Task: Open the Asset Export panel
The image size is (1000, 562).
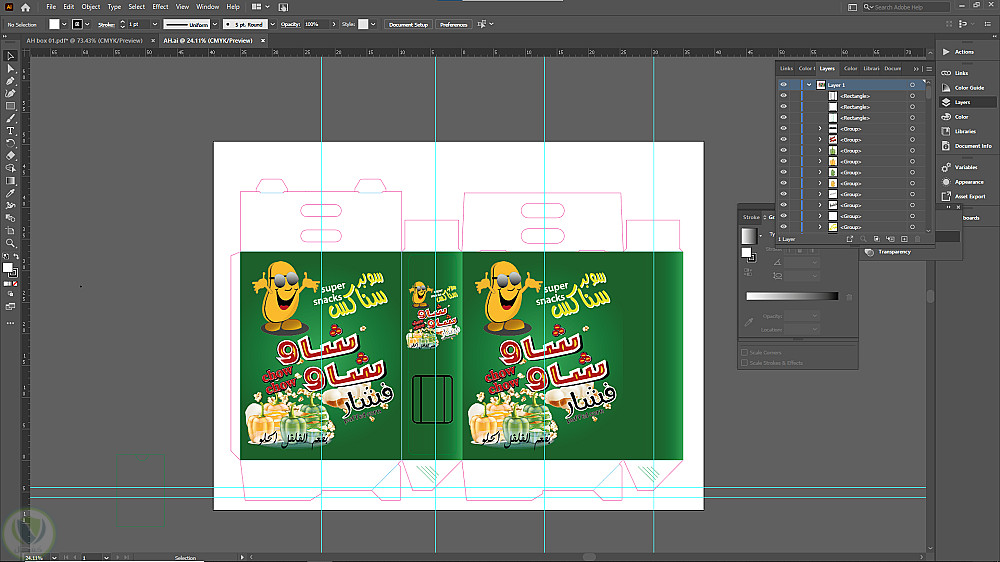Action: [x=969, y=196]
